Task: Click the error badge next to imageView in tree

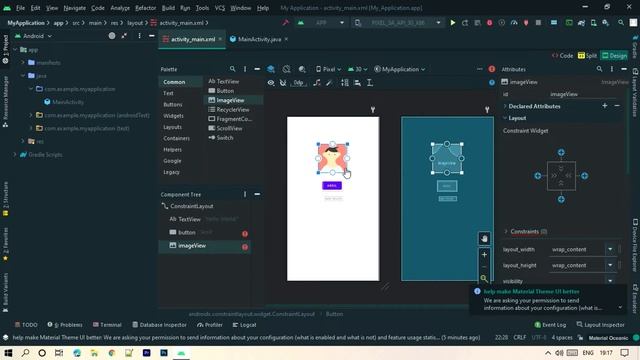Action: click(x=245, y=247)
